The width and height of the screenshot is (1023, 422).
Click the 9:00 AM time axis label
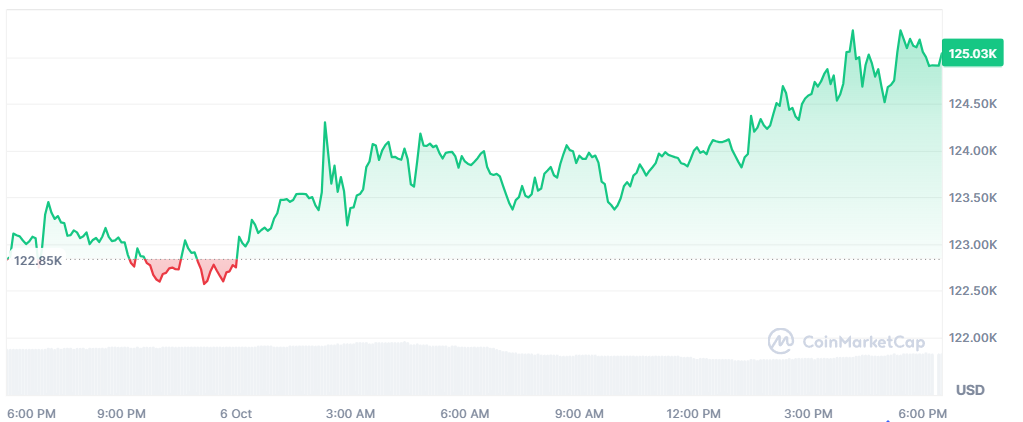(x=579, y=413)
